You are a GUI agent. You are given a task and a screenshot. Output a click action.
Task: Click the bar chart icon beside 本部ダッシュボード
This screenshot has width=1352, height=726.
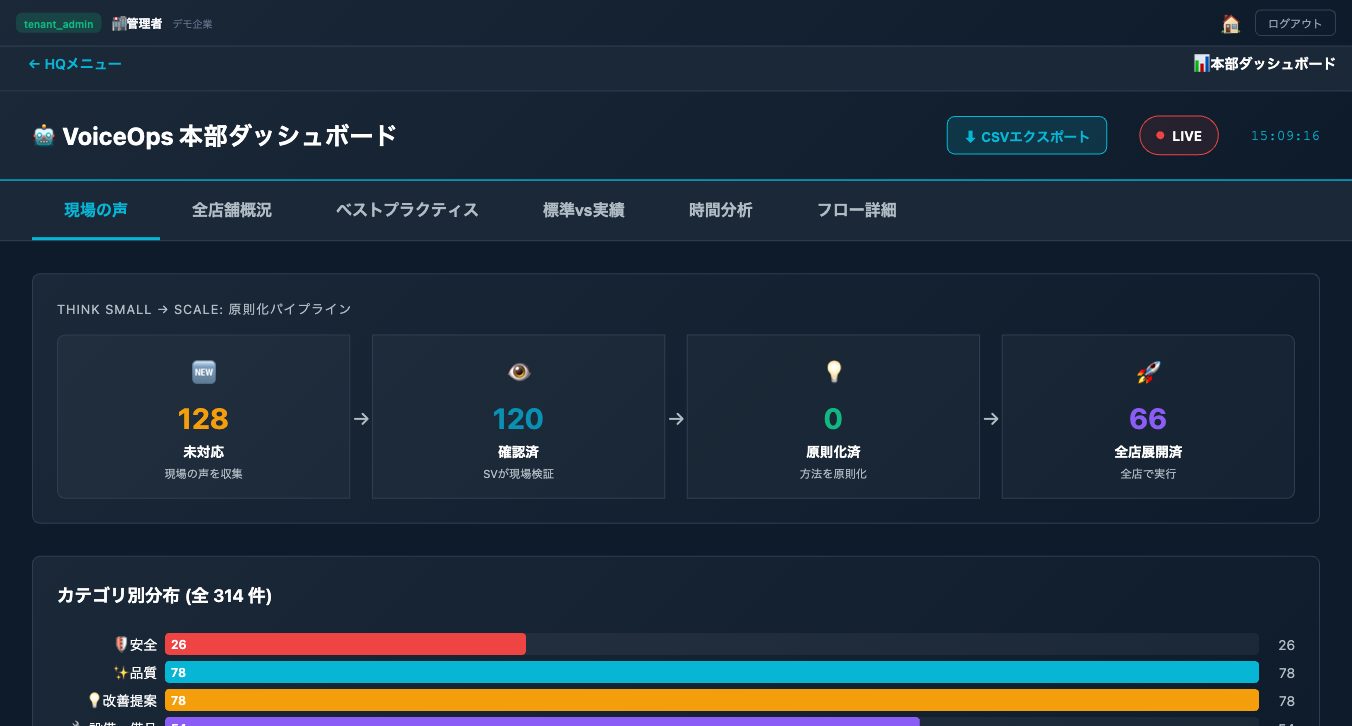(1199, 62)
